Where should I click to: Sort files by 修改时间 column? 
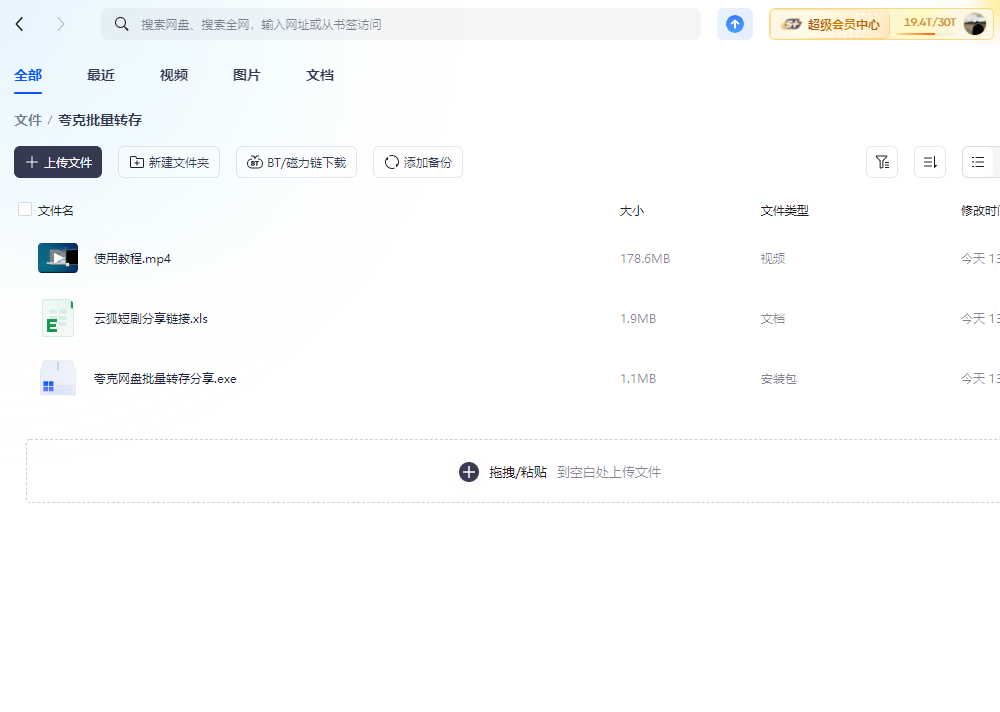981,210
